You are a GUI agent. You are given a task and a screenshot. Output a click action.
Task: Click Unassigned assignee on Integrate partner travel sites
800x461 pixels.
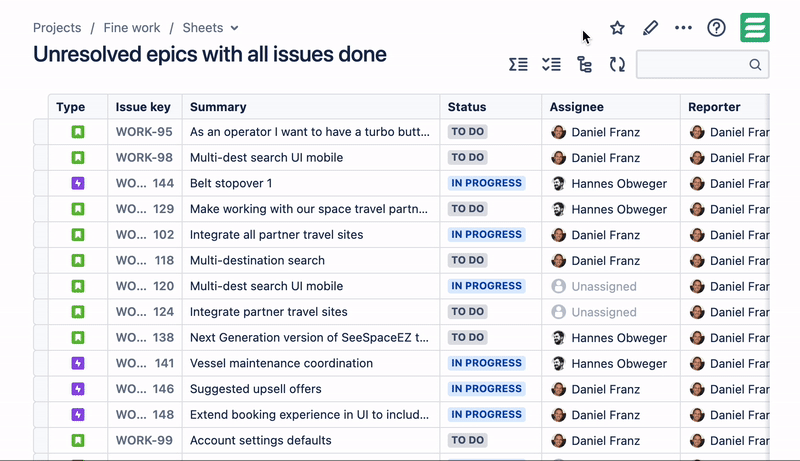pos(594,312)
